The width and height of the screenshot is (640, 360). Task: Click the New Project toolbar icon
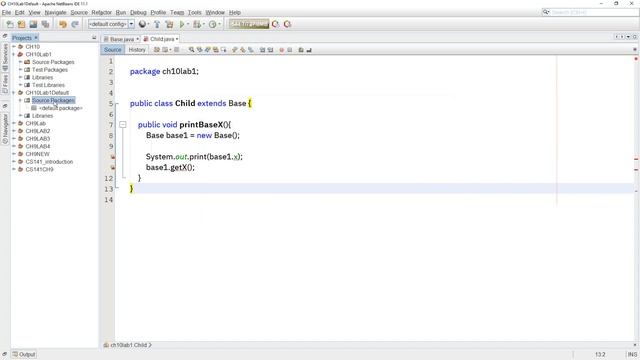(22, 24)
